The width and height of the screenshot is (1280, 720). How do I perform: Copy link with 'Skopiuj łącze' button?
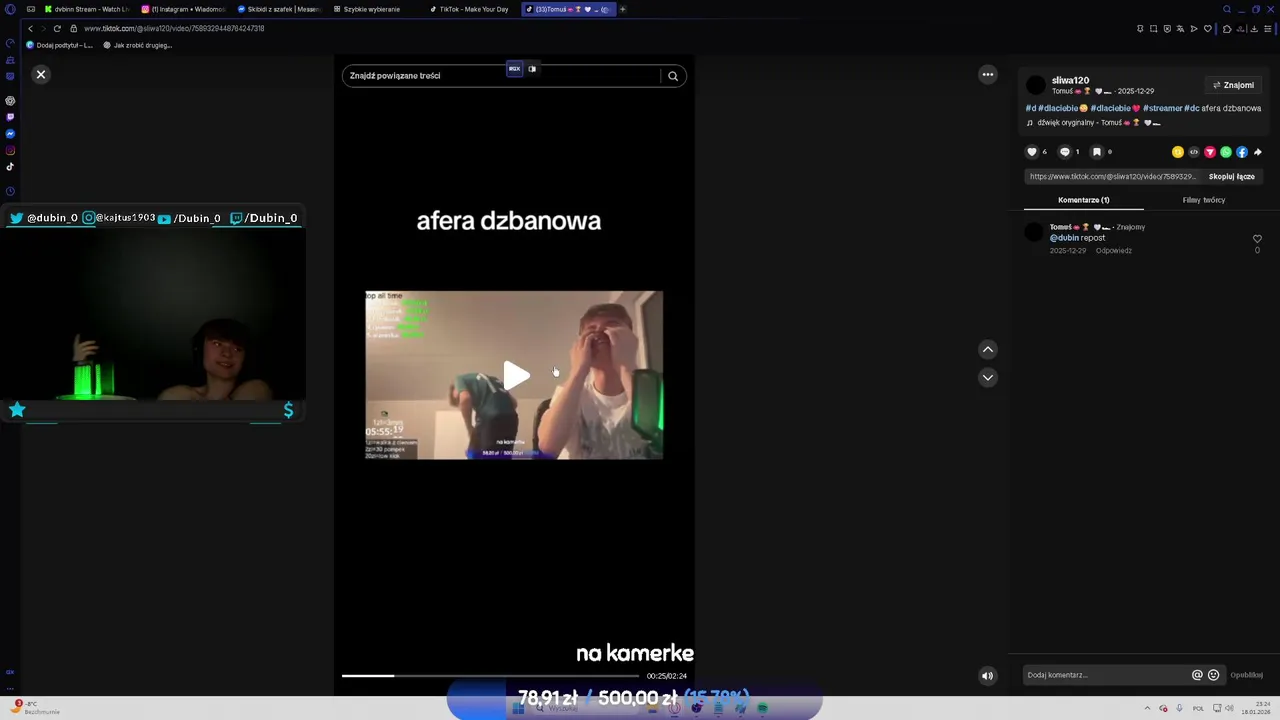[1231, 177]
